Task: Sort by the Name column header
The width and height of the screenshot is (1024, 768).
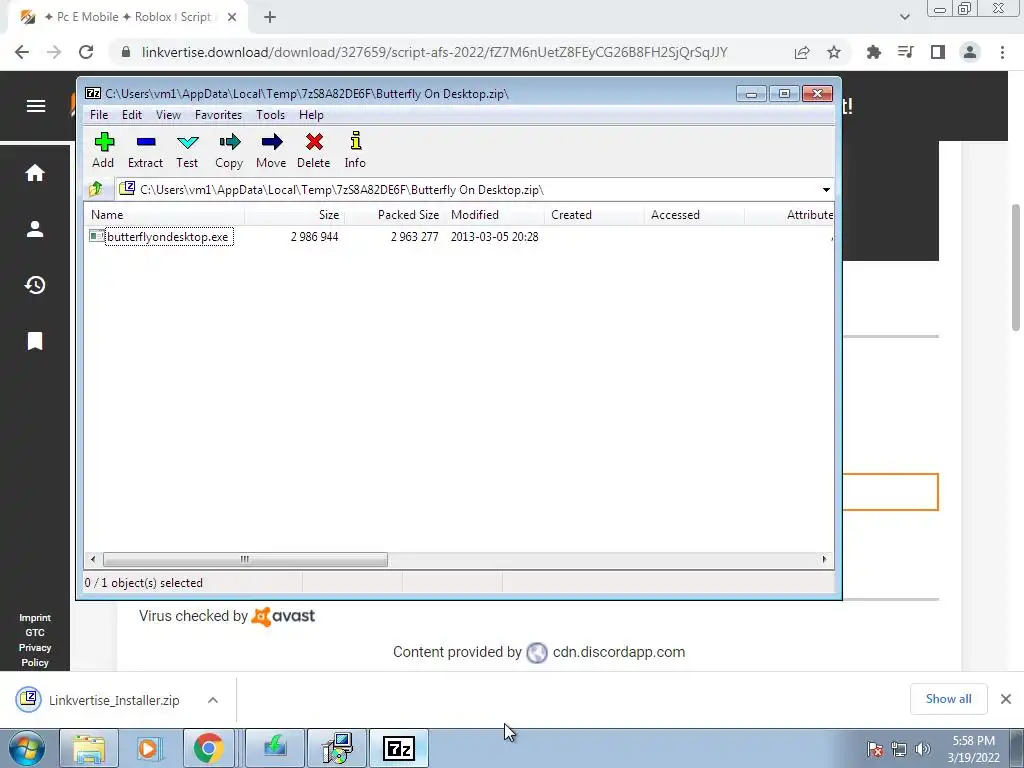Action: (165, 215)
